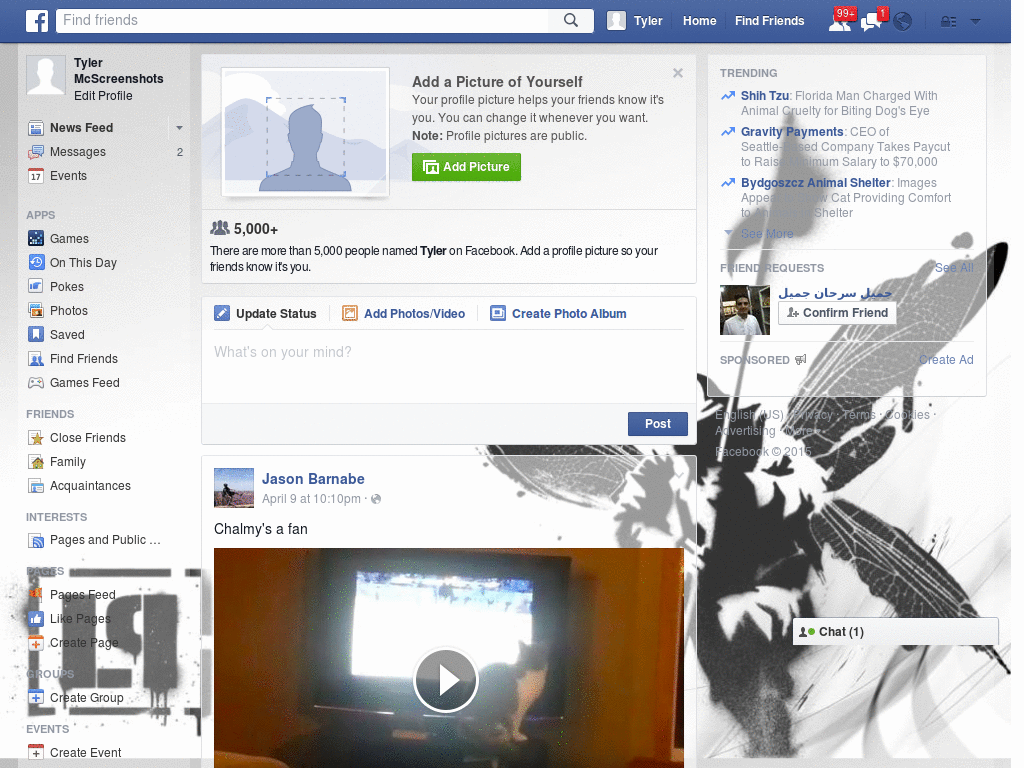Open Tyler profile in top bar

(635, 21)
